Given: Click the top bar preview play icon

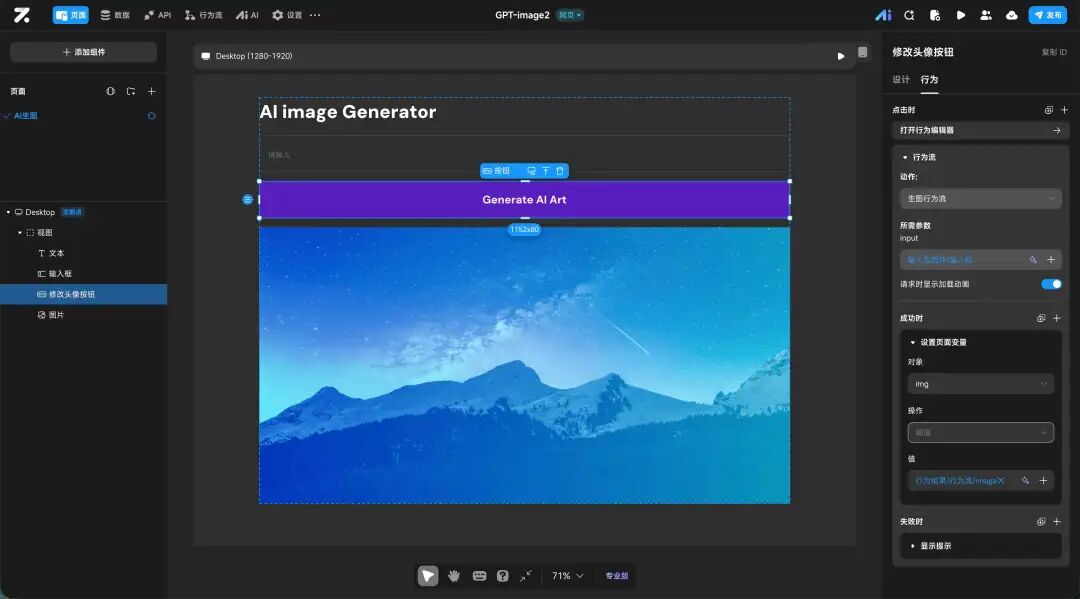Looking at the screenshot, I should coord(960,15).
